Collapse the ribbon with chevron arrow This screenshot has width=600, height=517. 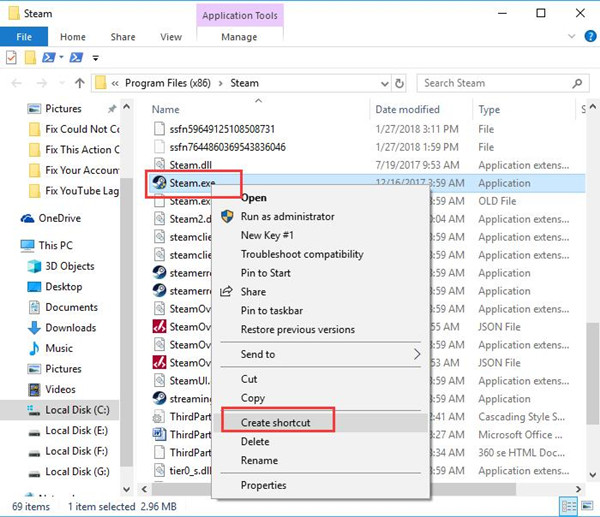point(572,36)
